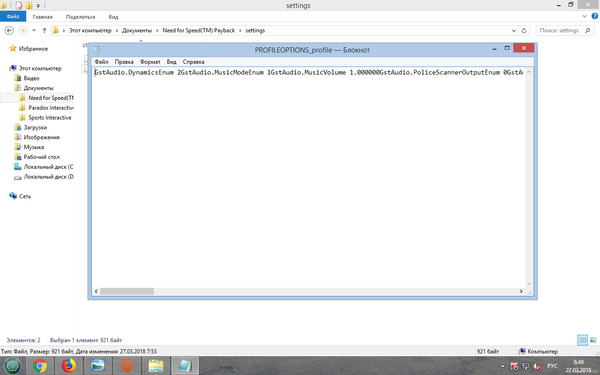Screen dimensions: 600x375
Task: Click Notepad window title icon
Action: [x=97, y=50]
